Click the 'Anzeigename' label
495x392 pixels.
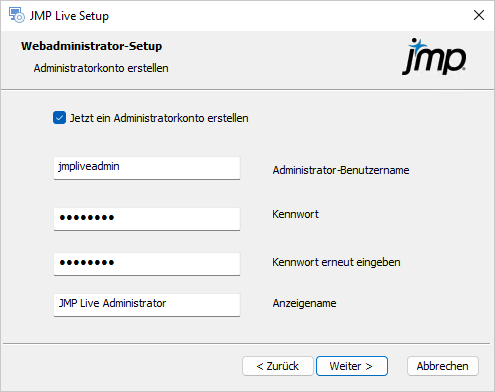pos(304,303)
